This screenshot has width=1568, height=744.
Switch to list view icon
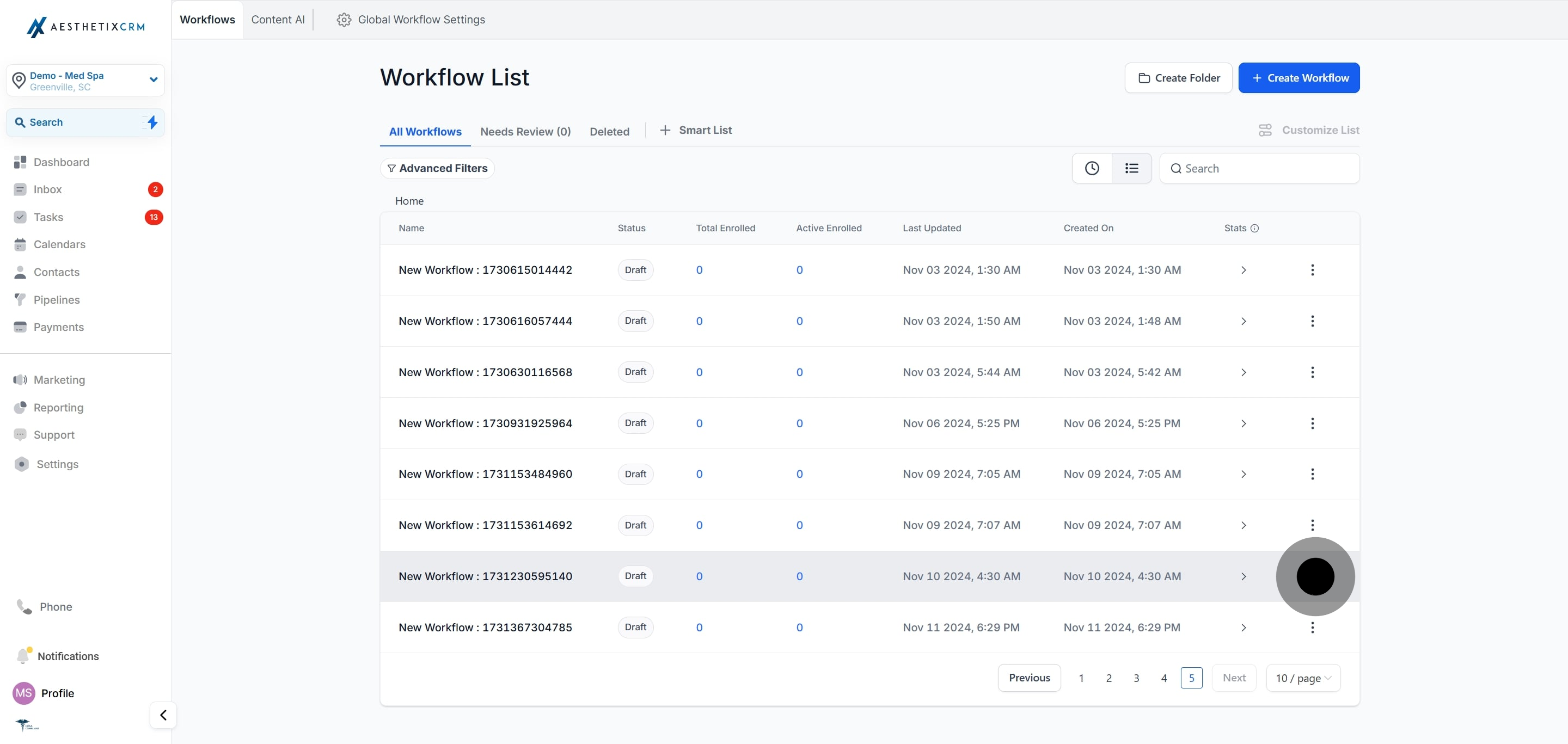pyautogui.click(x=1131, y=168)
